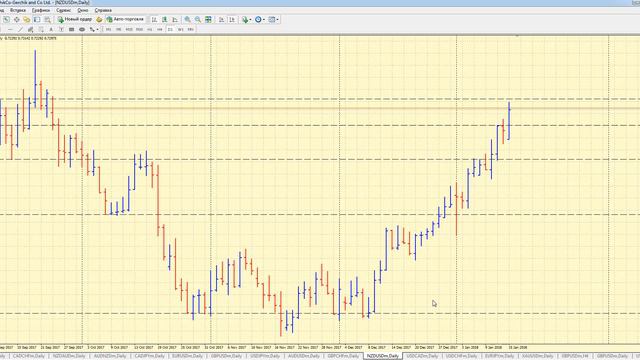Switch chart type to Bar Chart

(155, 19)
